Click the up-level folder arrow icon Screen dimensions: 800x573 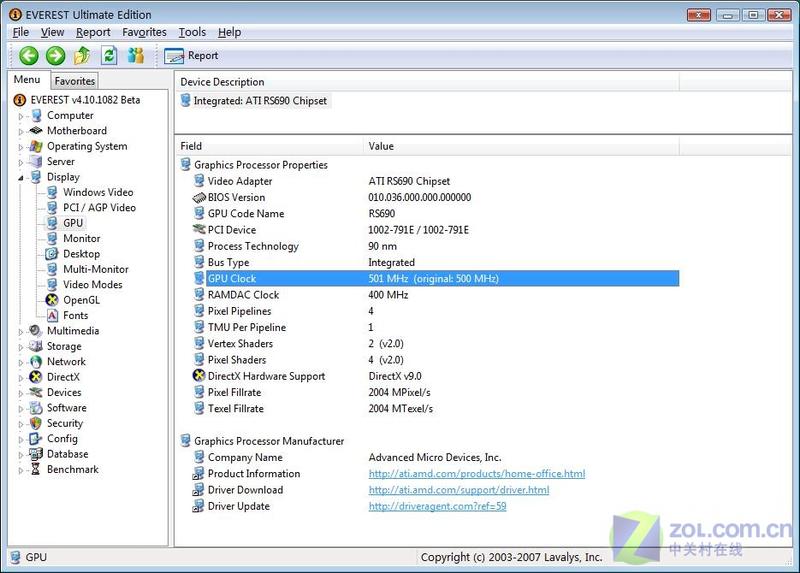click(82, 56)
